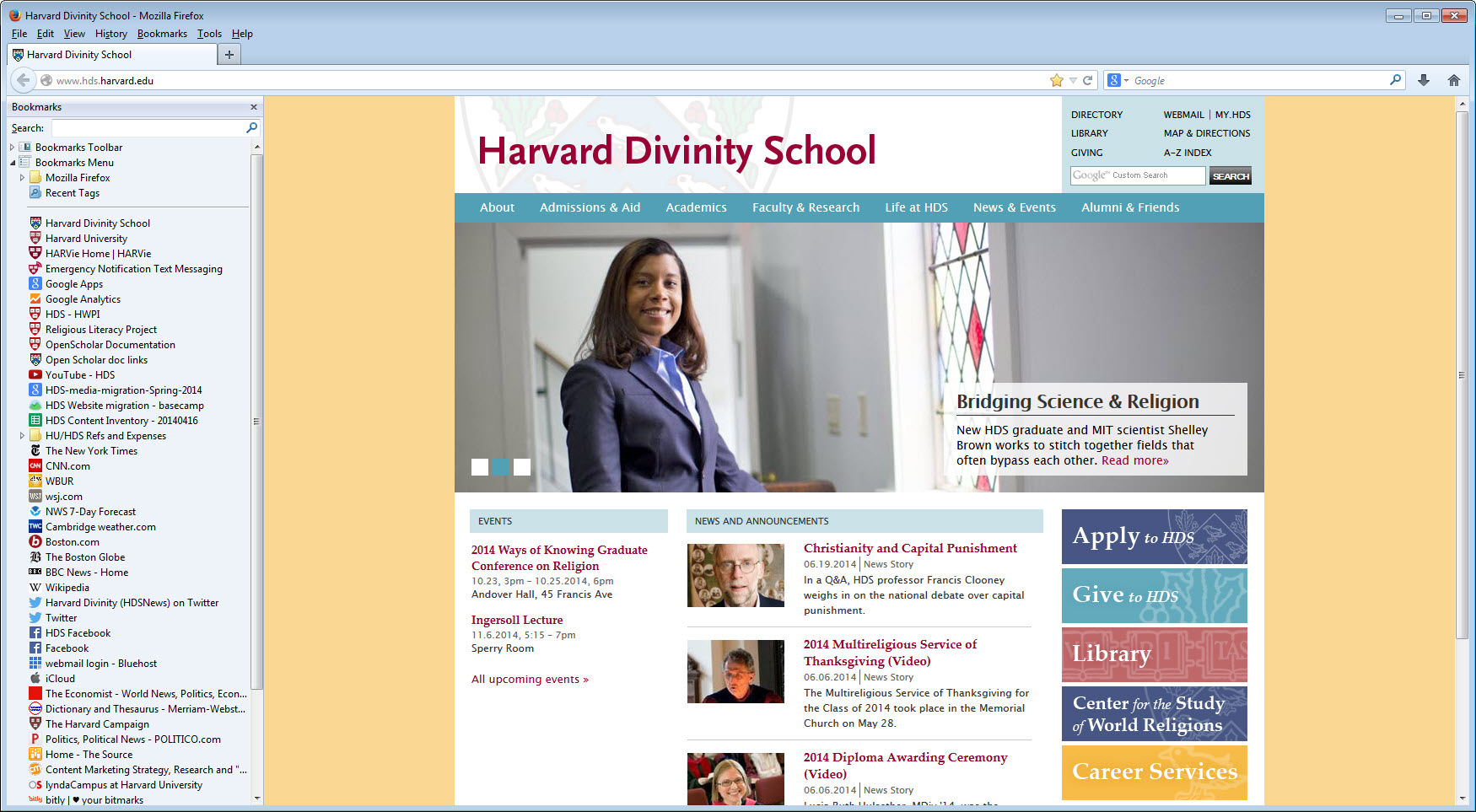This screenshot has width=1476, height=812.
Task: Click the Google Analytics bookmark icon
Action: pyautogui.click(x=35, y=299)
